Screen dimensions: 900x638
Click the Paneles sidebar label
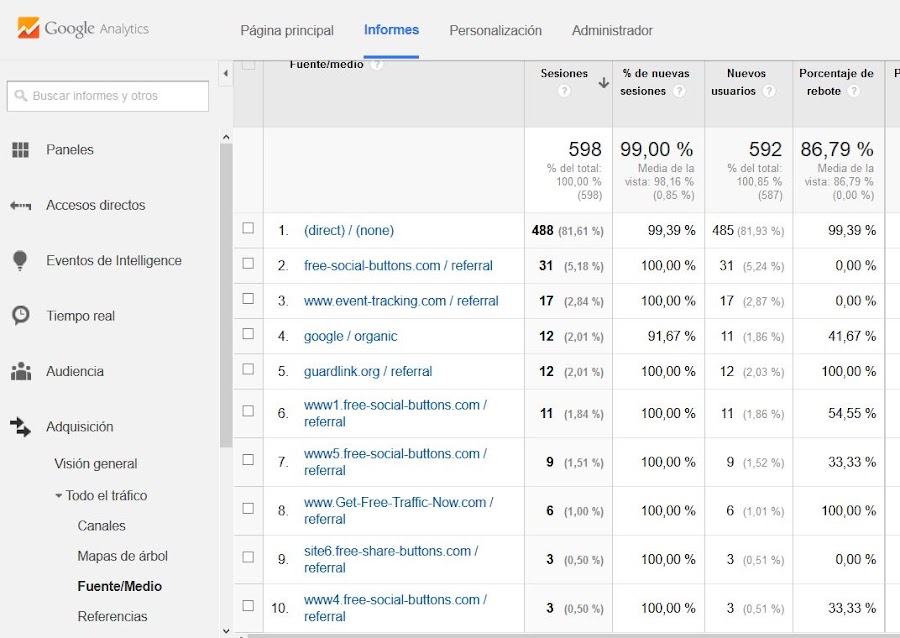(70, 150)
